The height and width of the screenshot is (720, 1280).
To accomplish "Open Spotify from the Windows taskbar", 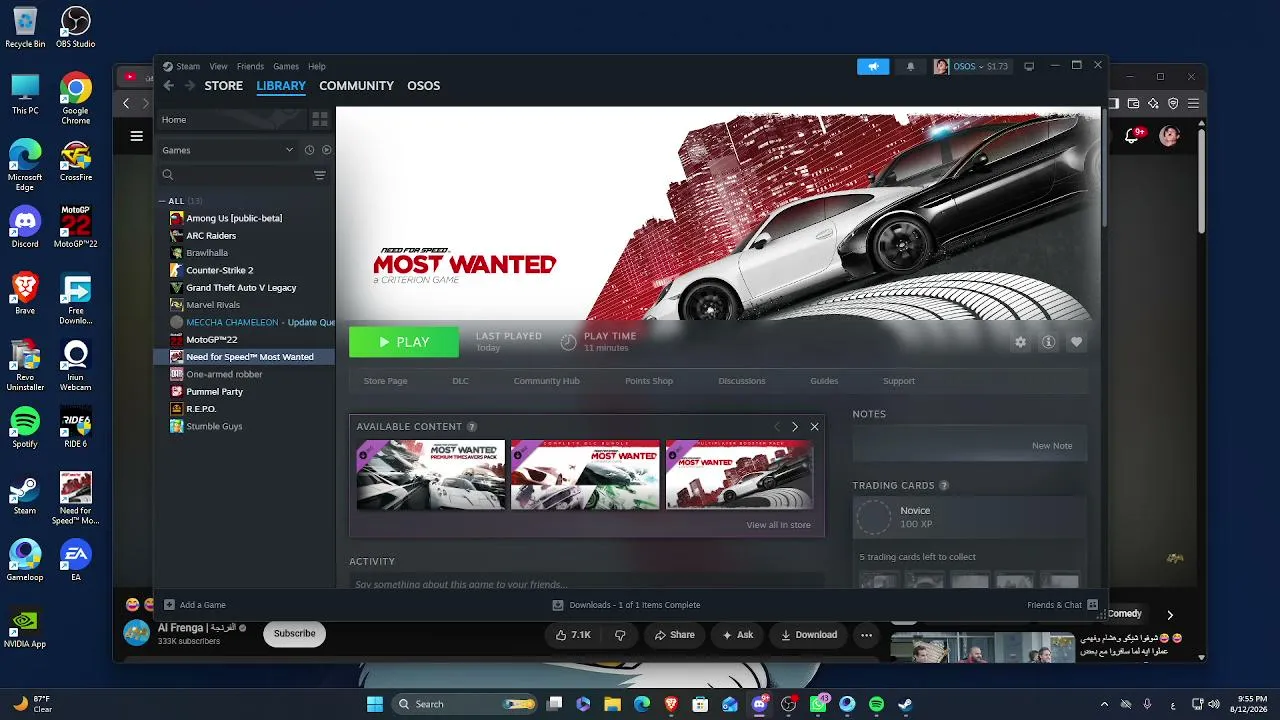I will (x=876, y=704).
